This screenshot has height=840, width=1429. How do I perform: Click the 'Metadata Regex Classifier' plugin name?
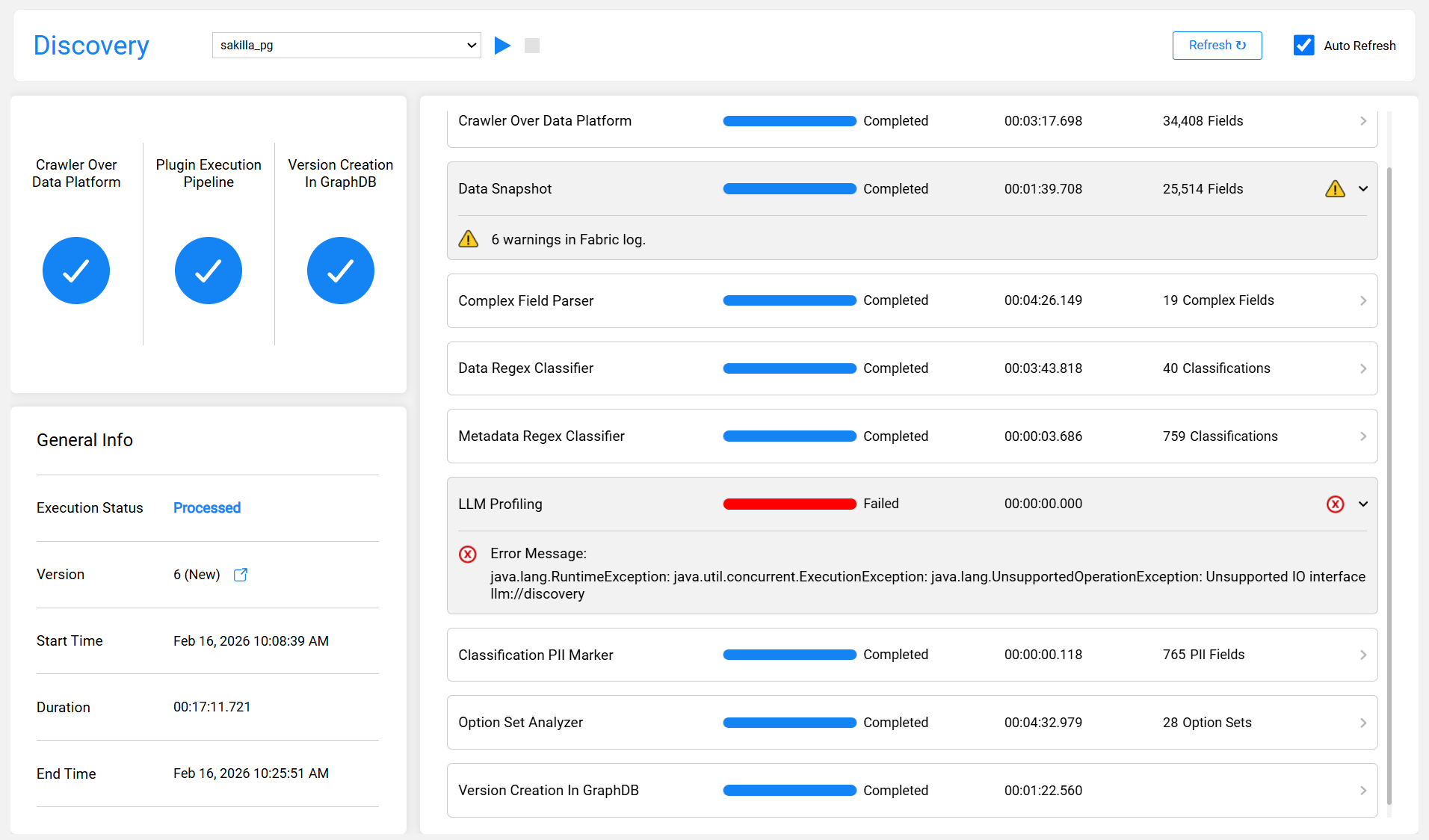(541, 436)
